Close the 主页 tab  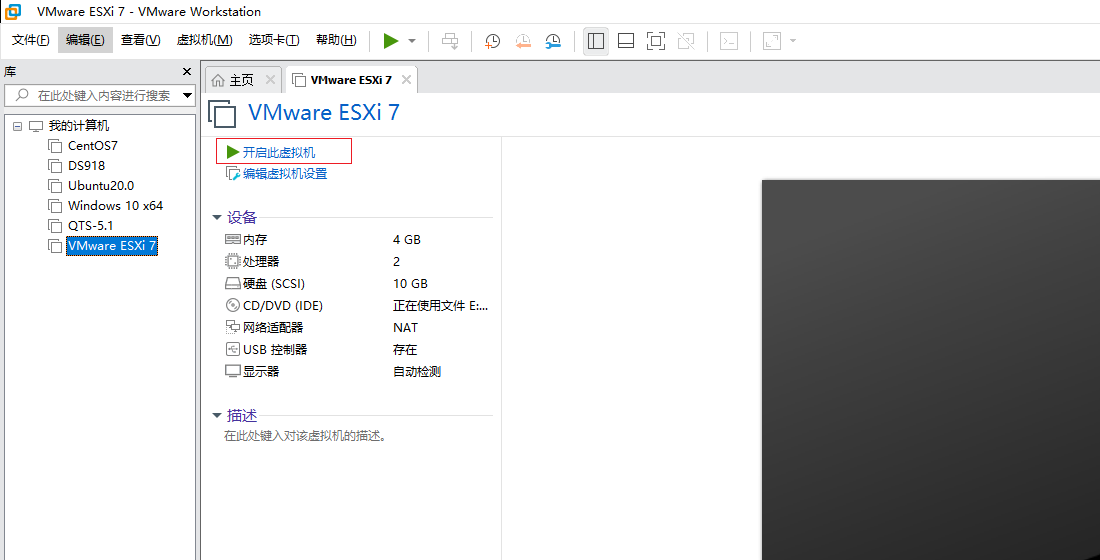pos(270,80)
